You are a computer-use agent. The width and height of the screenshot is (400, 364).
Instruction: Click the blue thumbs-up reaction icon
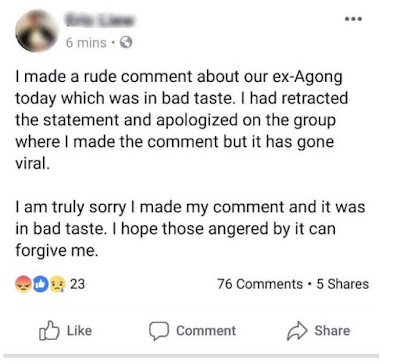[x=41, y=284]
